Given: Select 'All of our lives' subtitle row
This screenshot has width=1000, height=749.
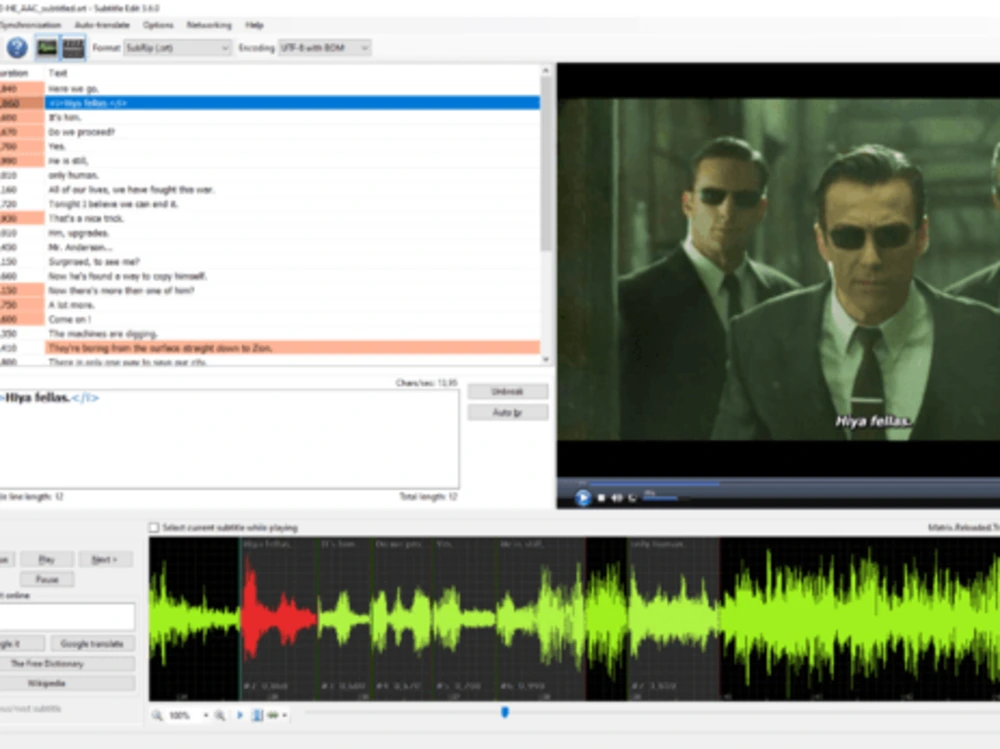Looking at the screenshot, I should pyautogui.click(x=269, y=189).
